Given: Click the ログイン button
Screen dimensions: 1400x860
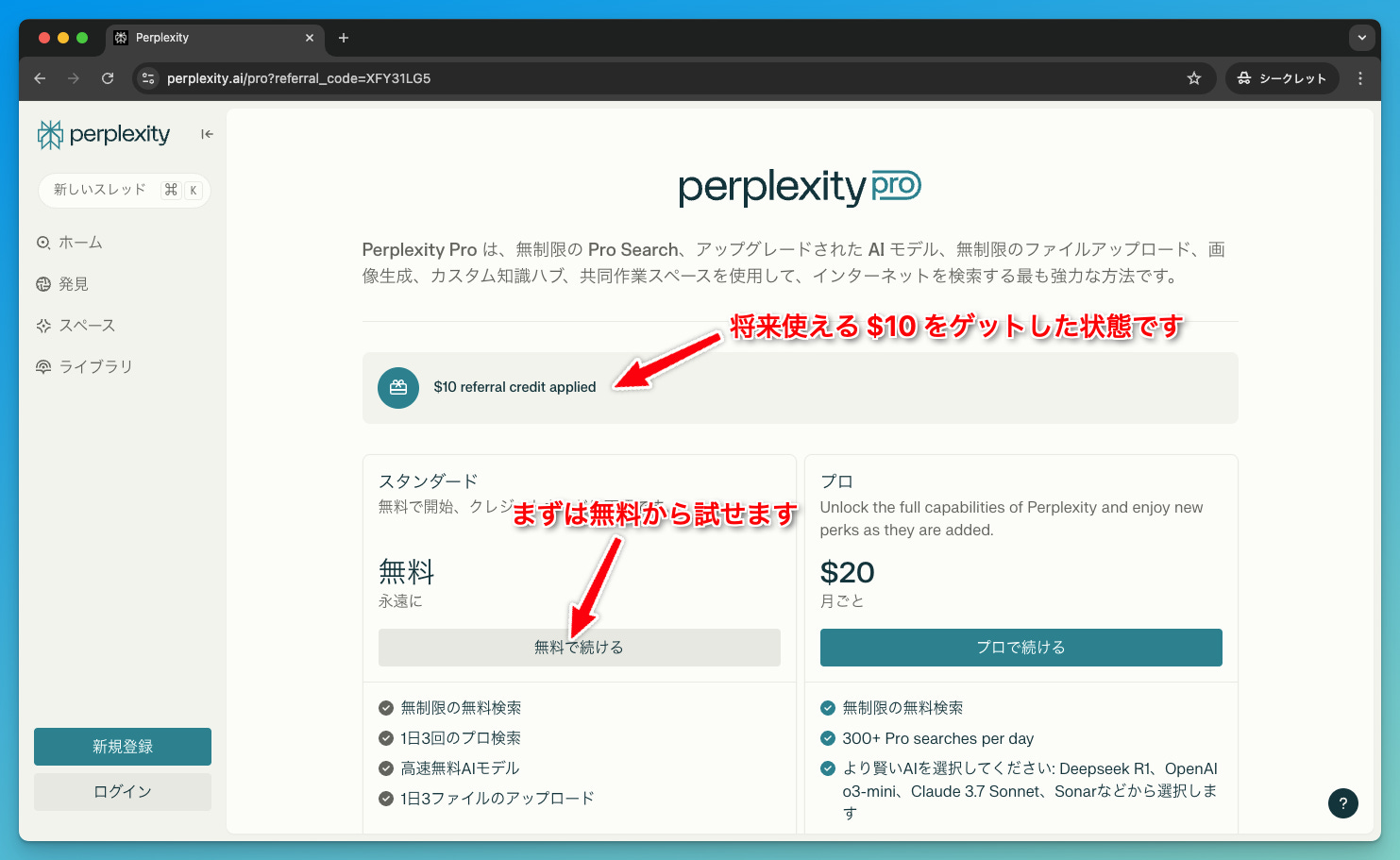Looking at the screenshot, I should coord(123,792).
